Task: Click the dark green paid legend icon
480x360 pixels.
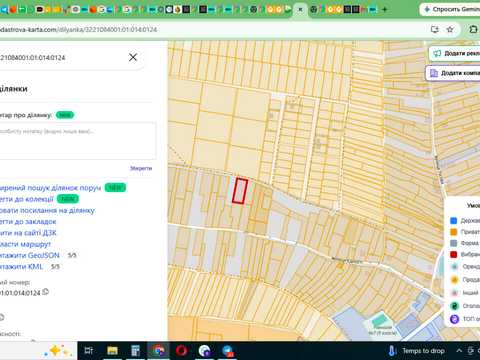Action: pos(454,306)
